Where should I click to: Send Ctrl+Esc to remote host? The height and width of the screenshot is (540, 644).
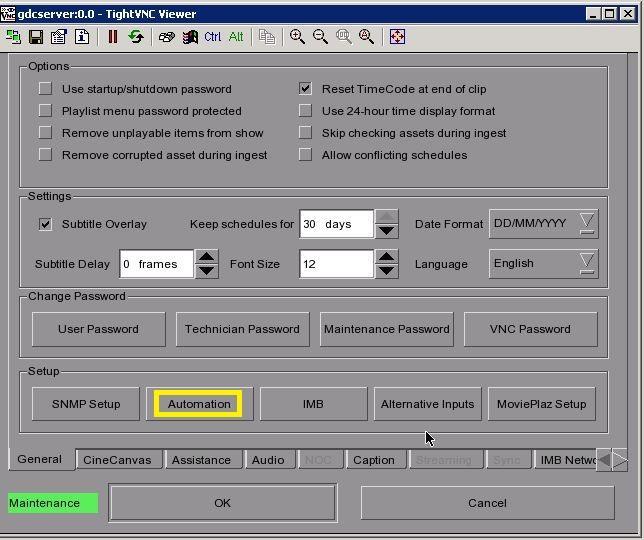[x=190, y=37]
